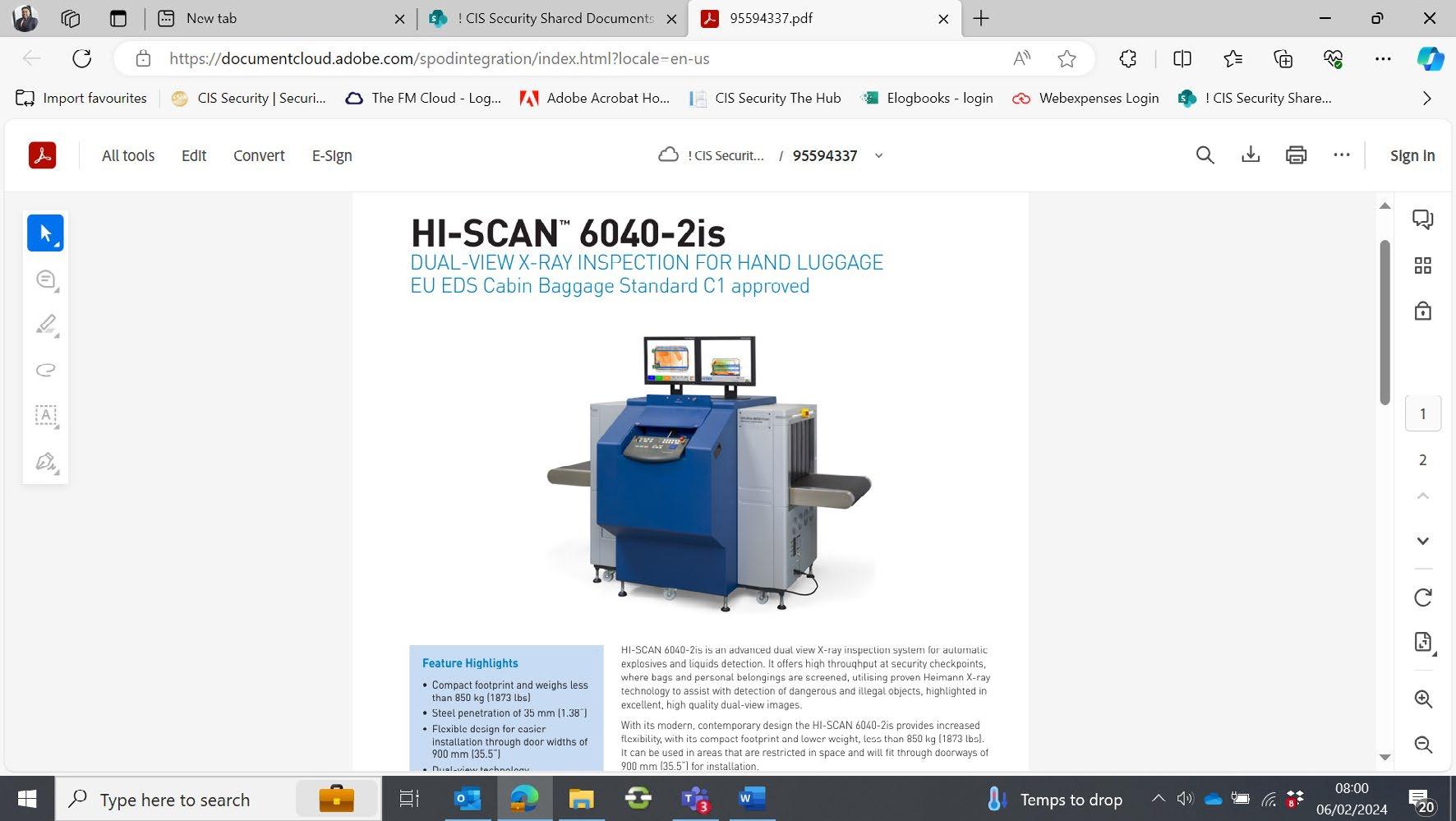Open the protect document lock panel
The image size is (1456, 821).
[1423, 311]
